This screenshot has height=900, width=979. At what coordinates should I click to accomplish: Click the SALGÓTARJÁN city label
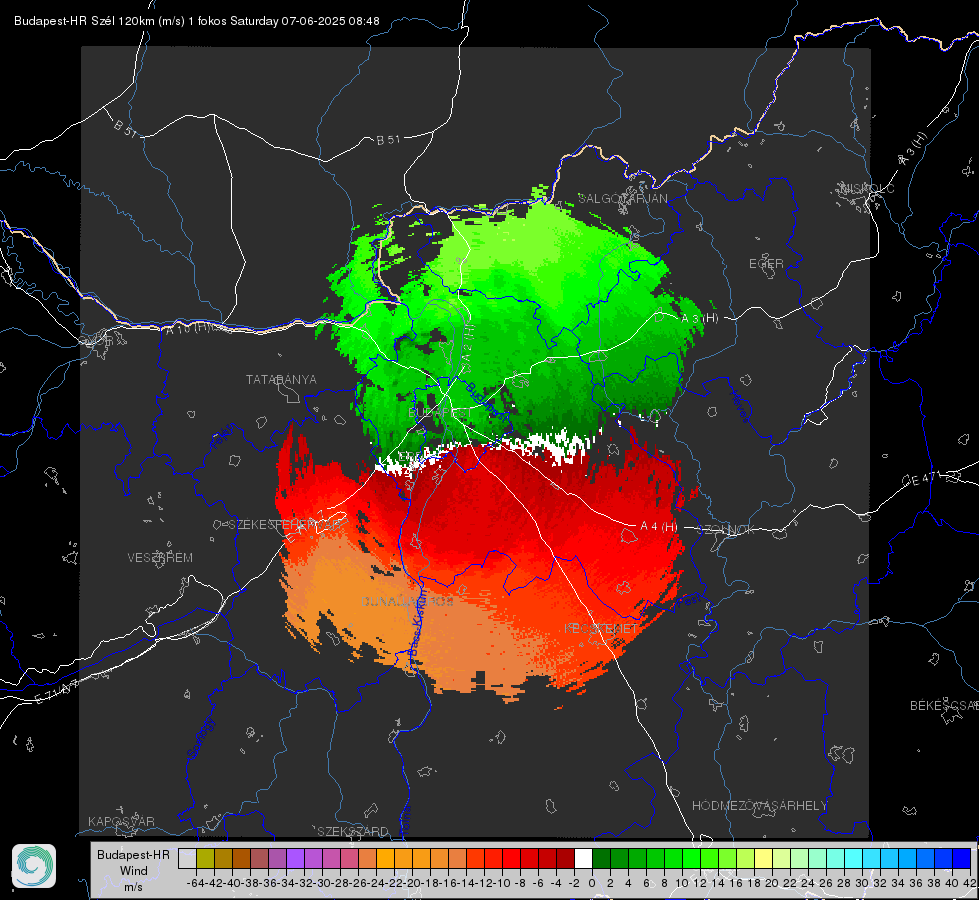tap(622, 199)
